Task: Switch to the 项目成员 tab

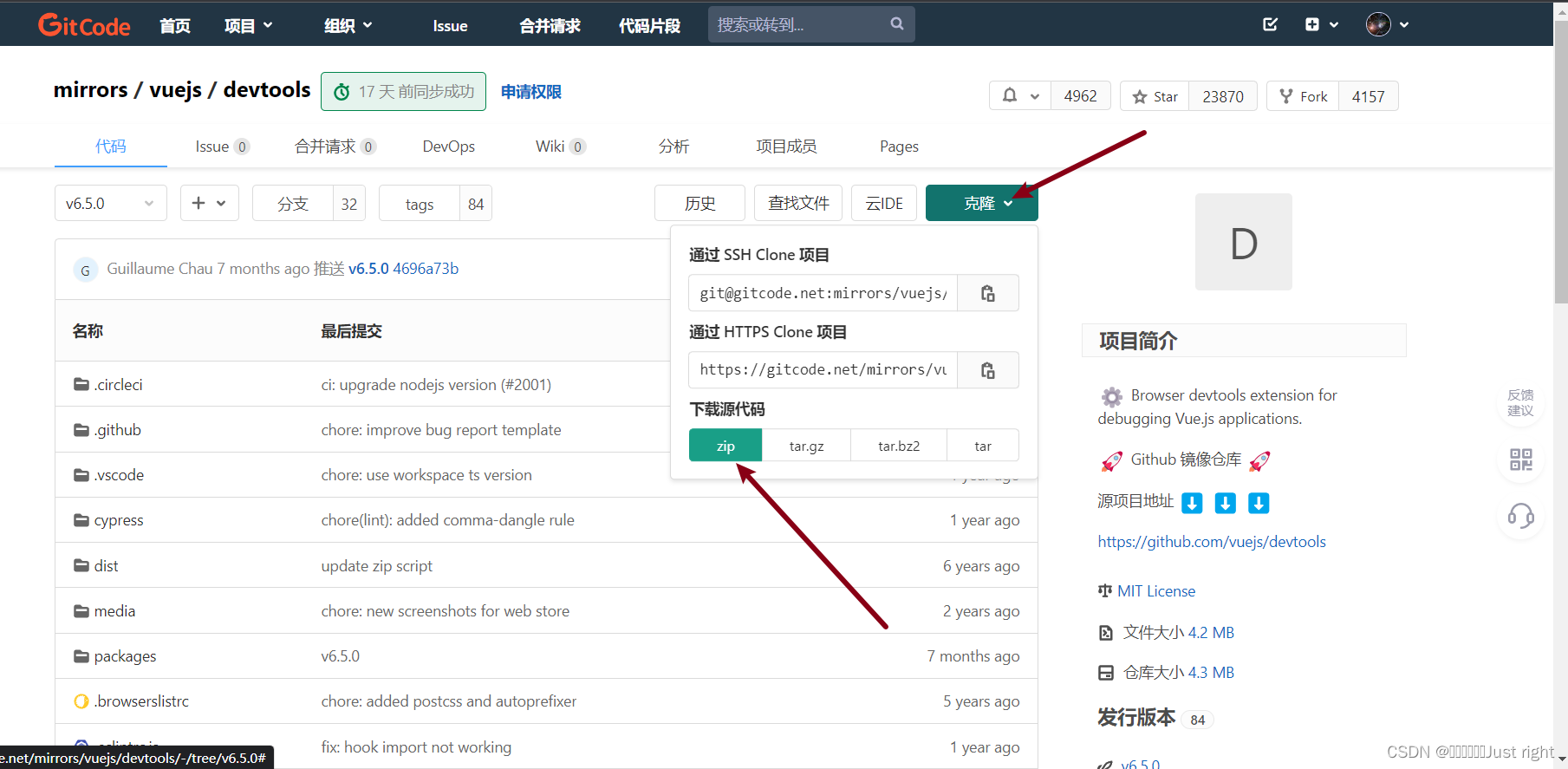Action: [786, 147]
